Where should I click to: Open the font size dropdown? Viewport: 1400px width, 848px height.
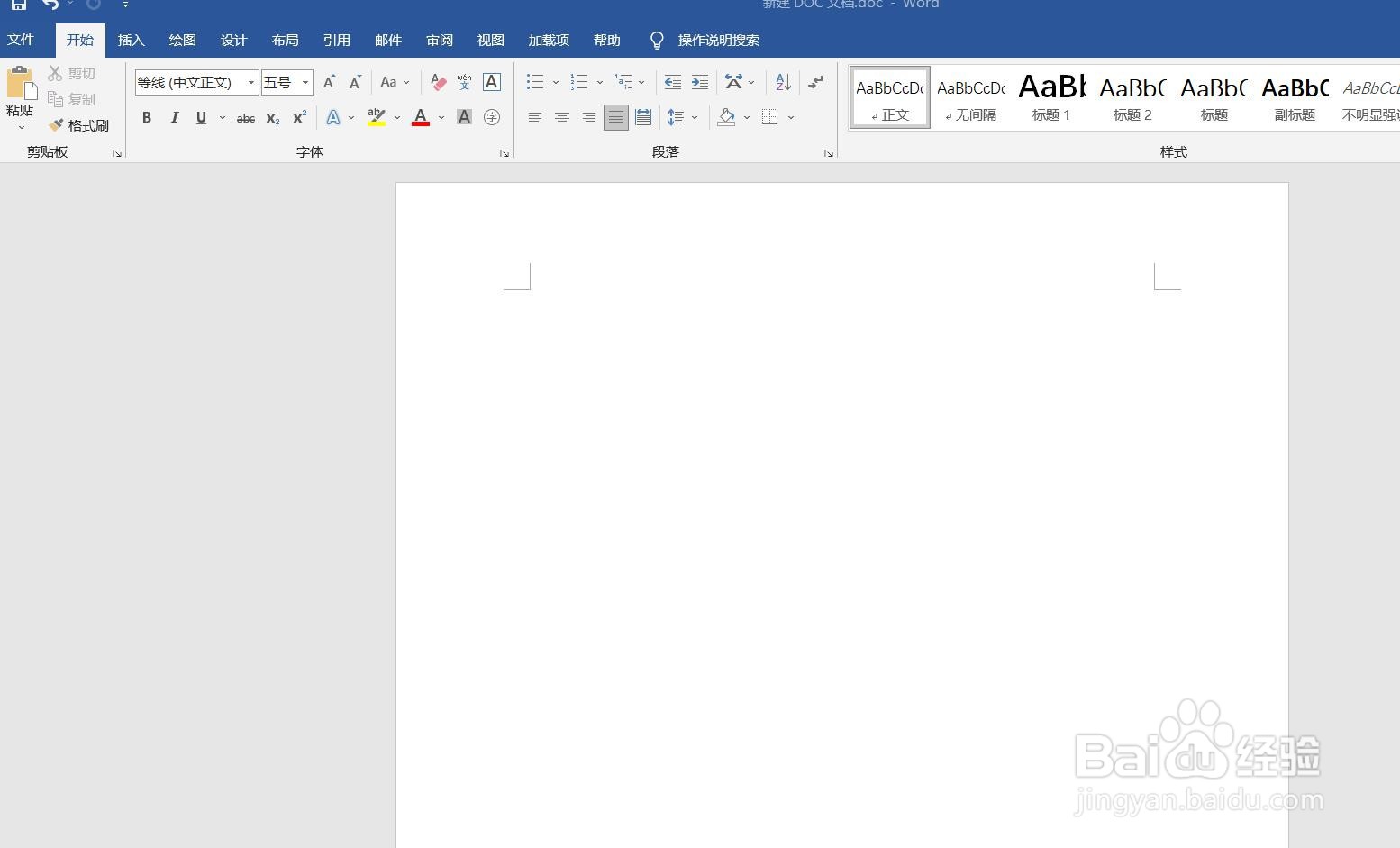click(x=305, y=82)
